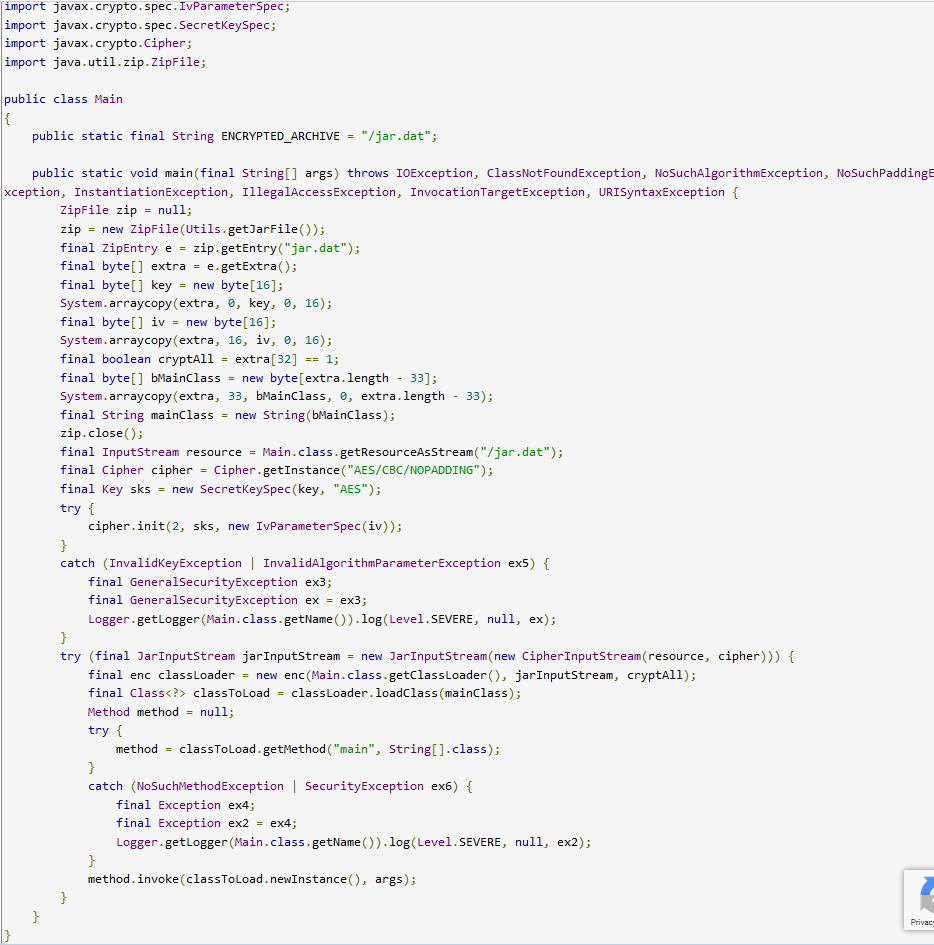The height and width of the screenshot is (945, 934).
Task: Click the 'final enc classLoader' line
Action: 392,675
